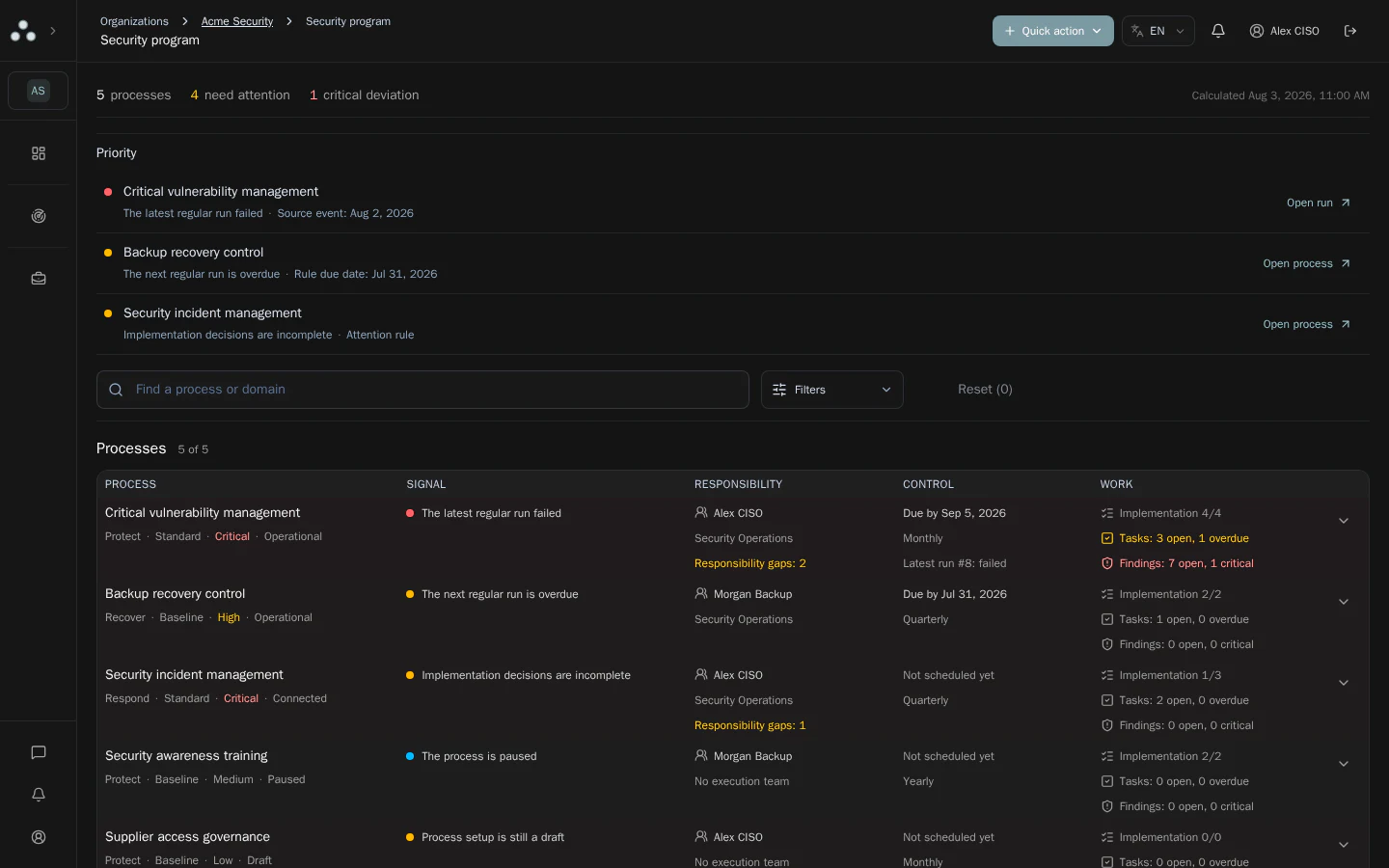Image resolution: width=1389 pixels, height=868 pixels.
Task: Click Tasks: 3 open, 1 overdue
Action: (1184, 538)
